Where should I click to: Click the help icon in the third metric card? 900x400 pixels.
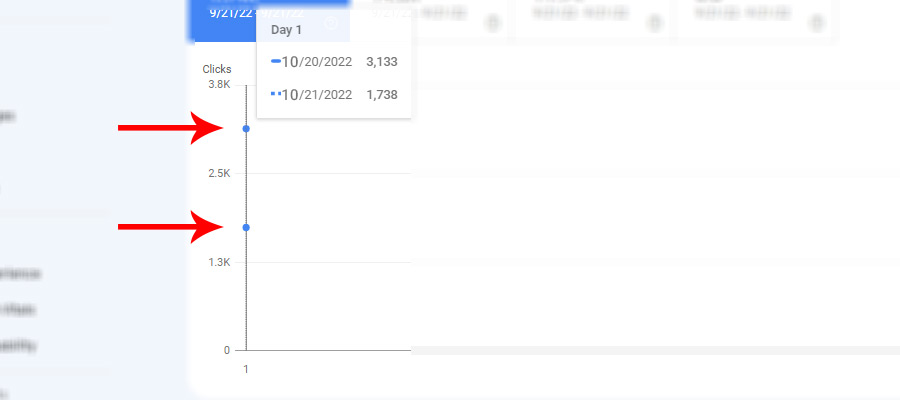coord(654,23)
